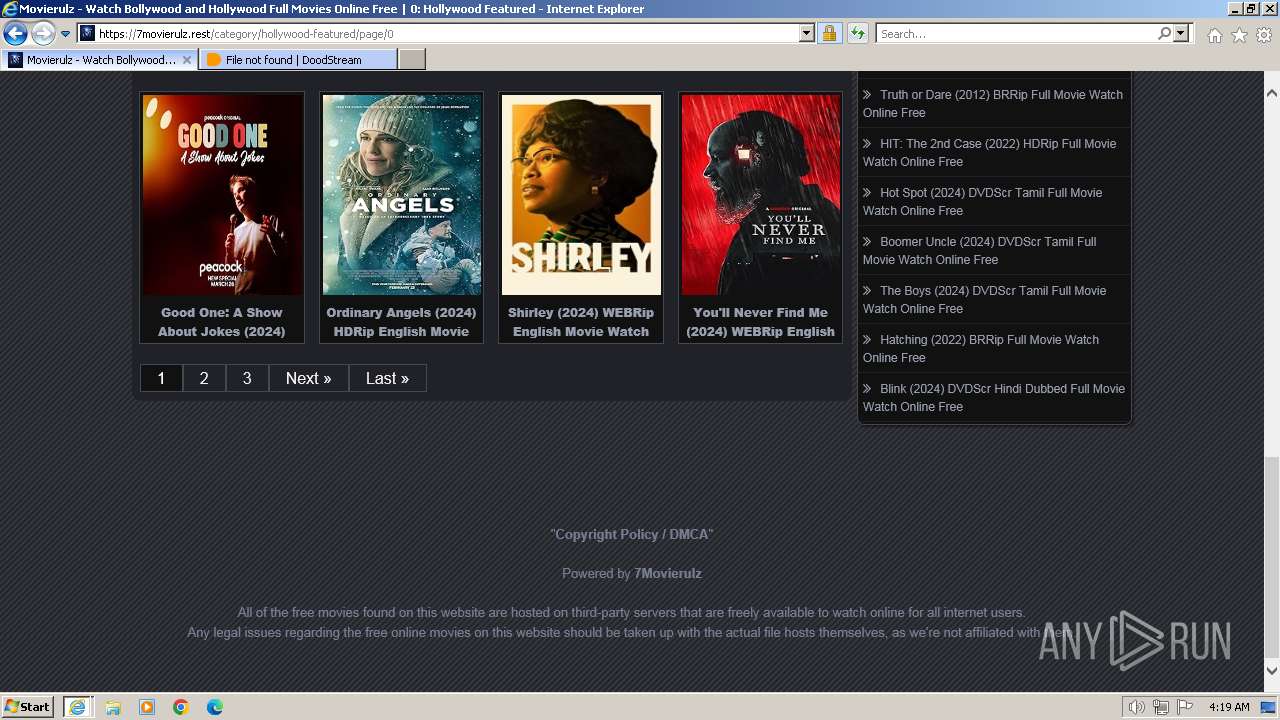Click the magnifier search icon

1164,33
